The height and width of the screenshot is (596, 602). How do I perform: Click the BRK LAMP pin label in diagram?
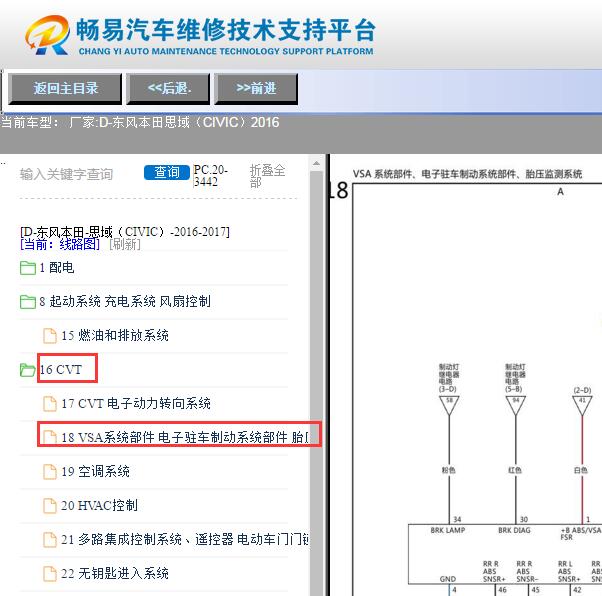click(448, 530)
